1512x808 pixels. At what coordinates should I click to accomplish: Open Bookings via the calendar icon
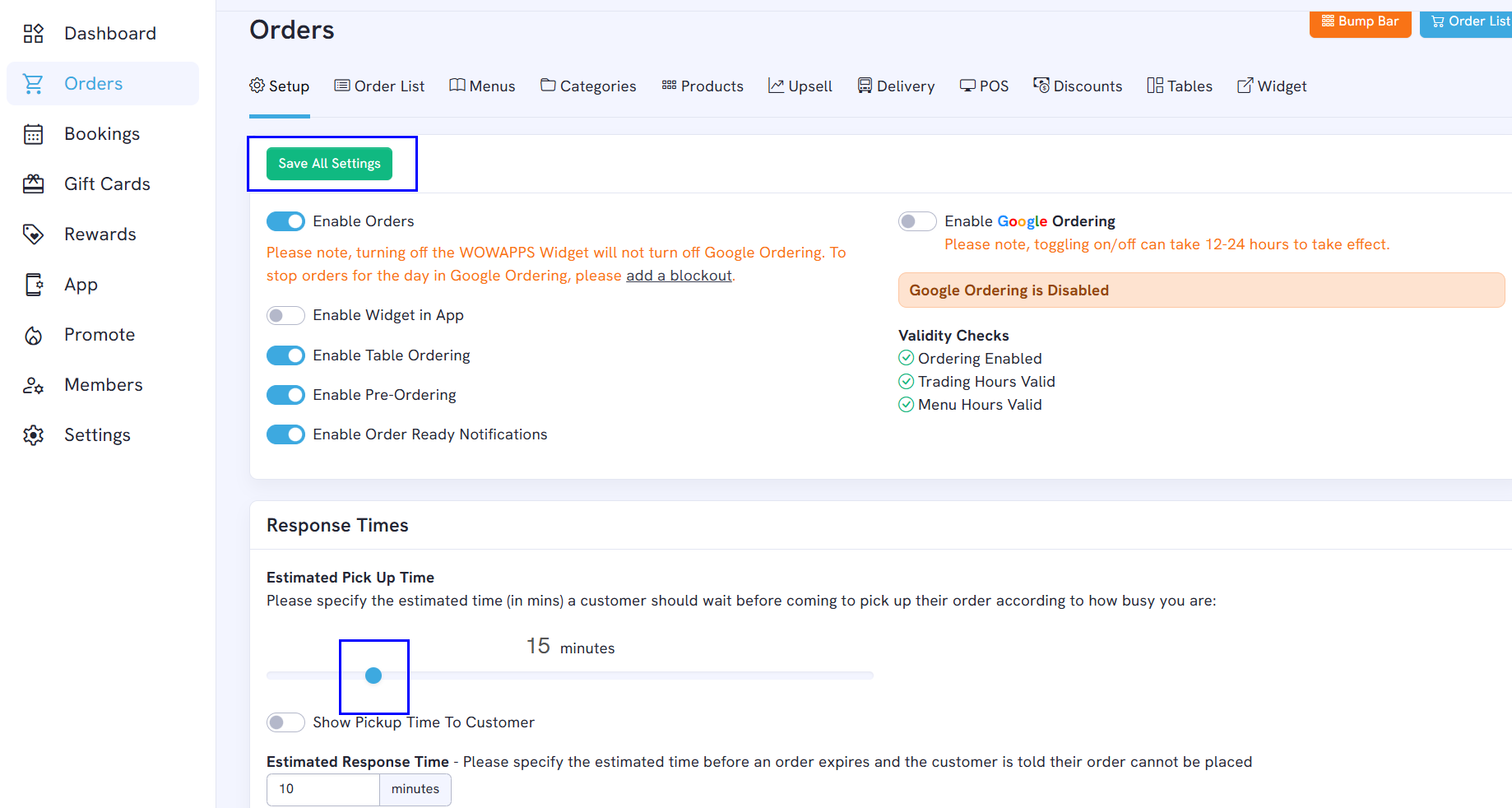click(33, 134)
